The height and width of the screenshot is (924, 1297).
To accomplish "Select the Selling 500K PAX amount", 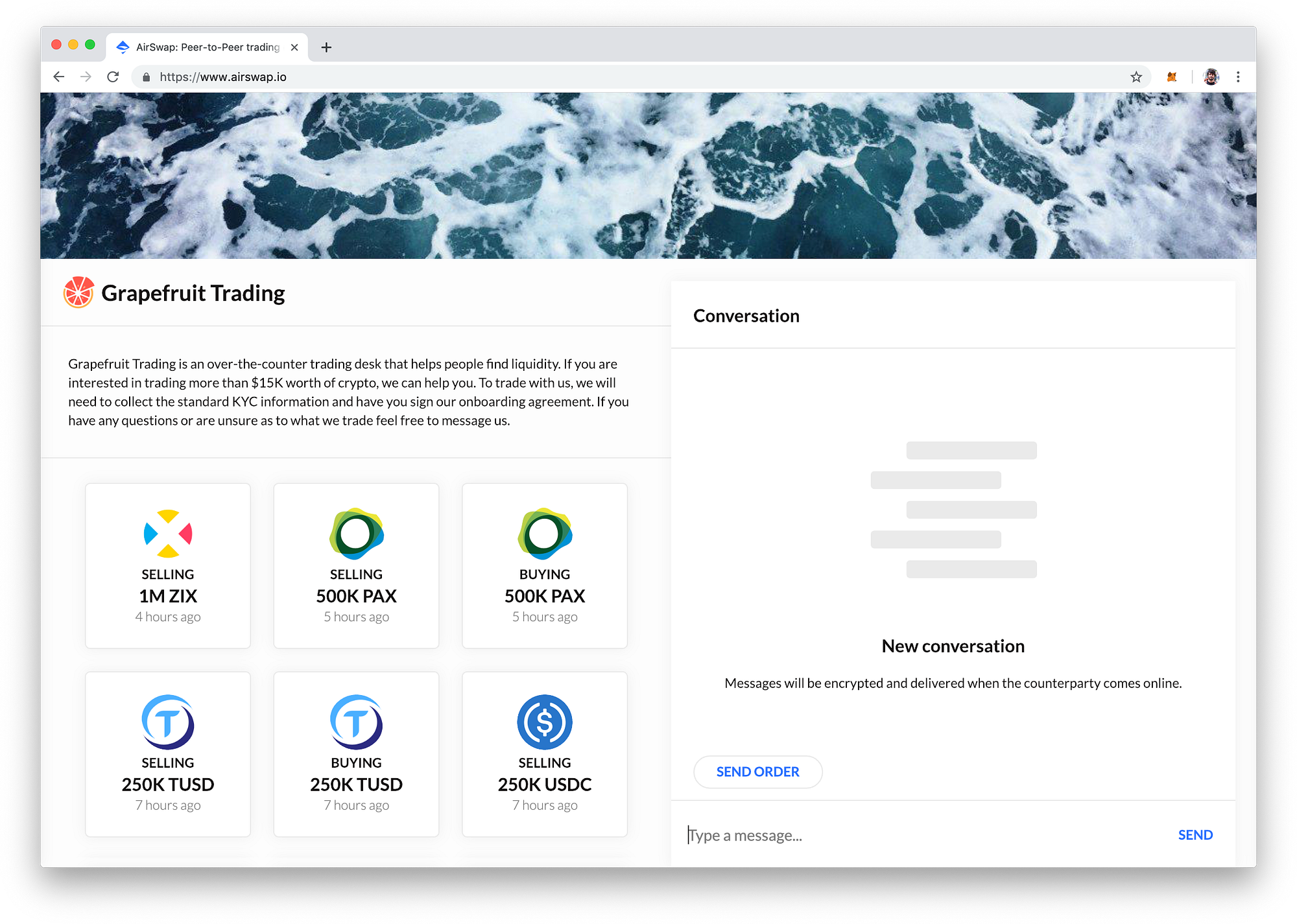I will (x=356, y=596).
